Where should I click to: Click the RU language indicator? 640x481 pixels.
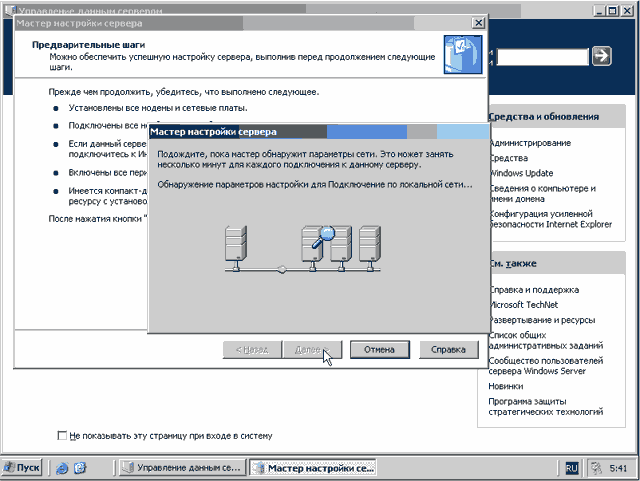coord(571,468)
